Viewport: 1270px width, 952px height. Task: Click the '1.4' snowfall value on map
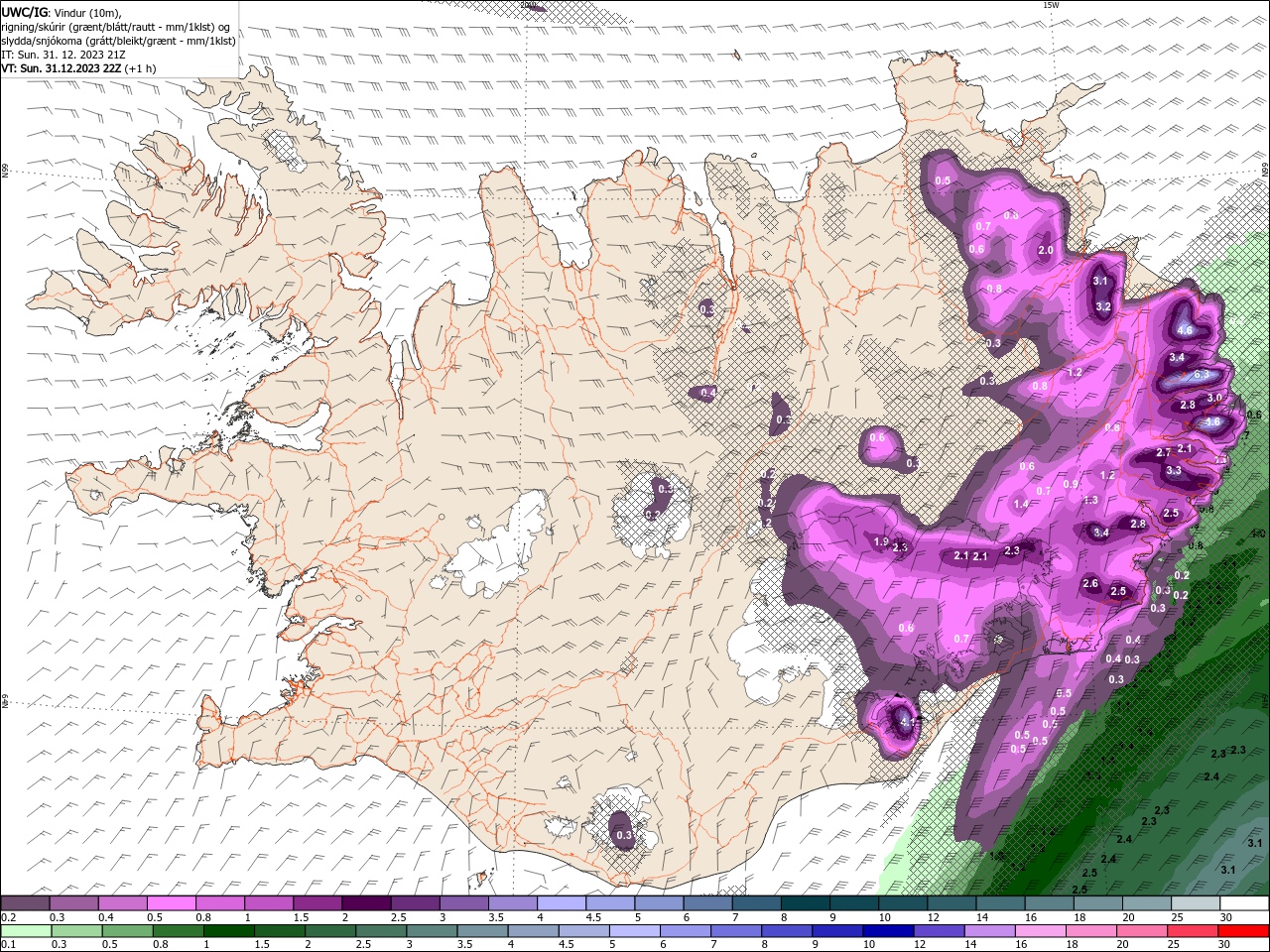[x=1021, y=504]
